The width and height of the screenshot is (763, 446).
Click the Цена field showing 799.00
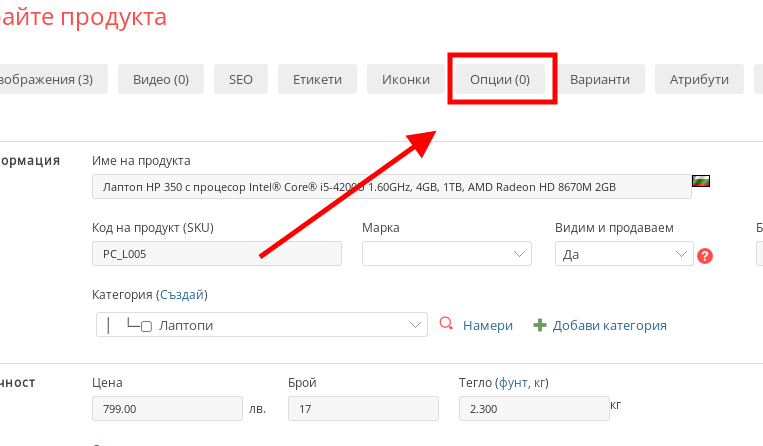[x=166, y=409]
